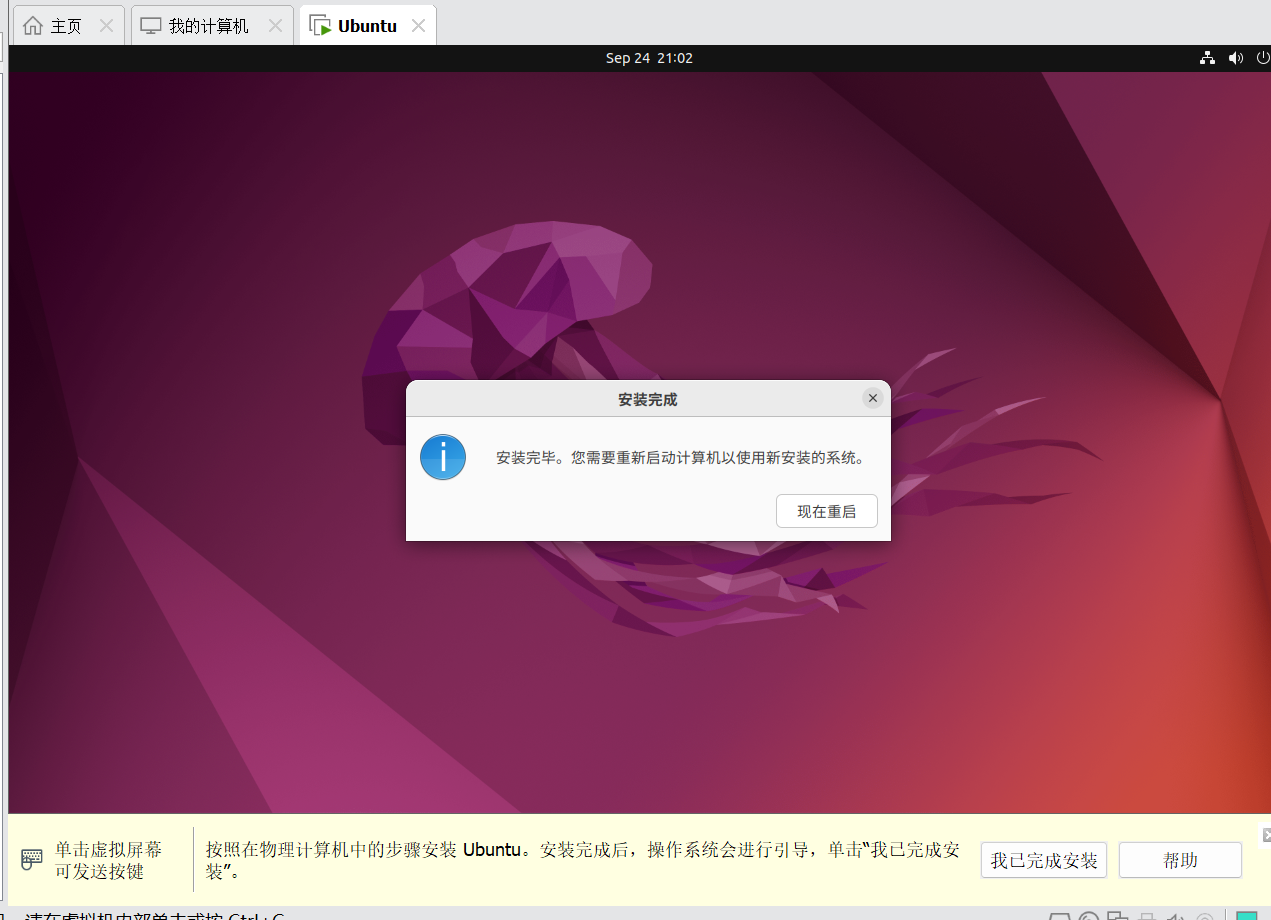
Task: Close the 我的计算机 tab
Action: (x=275, y=26)
